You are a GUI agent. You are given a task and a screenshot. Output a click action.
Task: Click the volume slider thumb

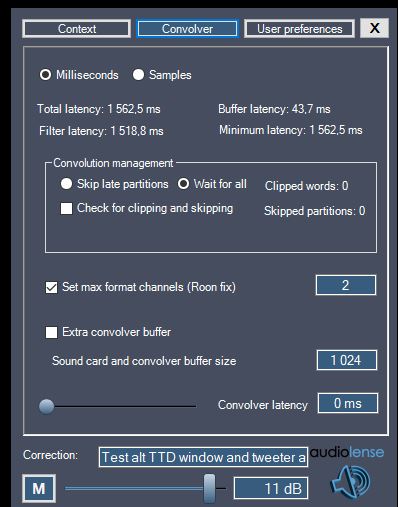(209, 488)
